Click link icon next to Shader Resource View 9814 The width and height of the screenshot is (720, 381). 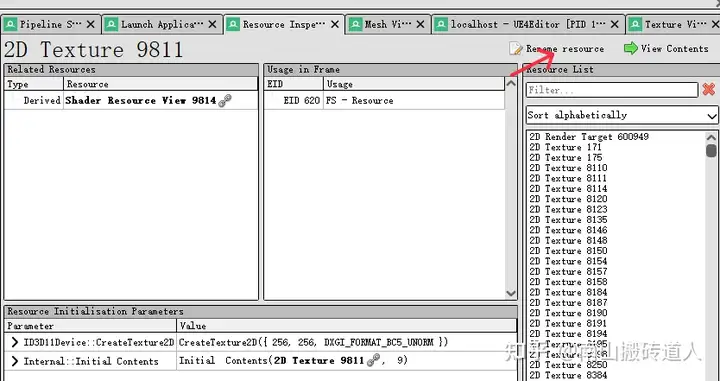pyautogui.click(x=225, y=101)
